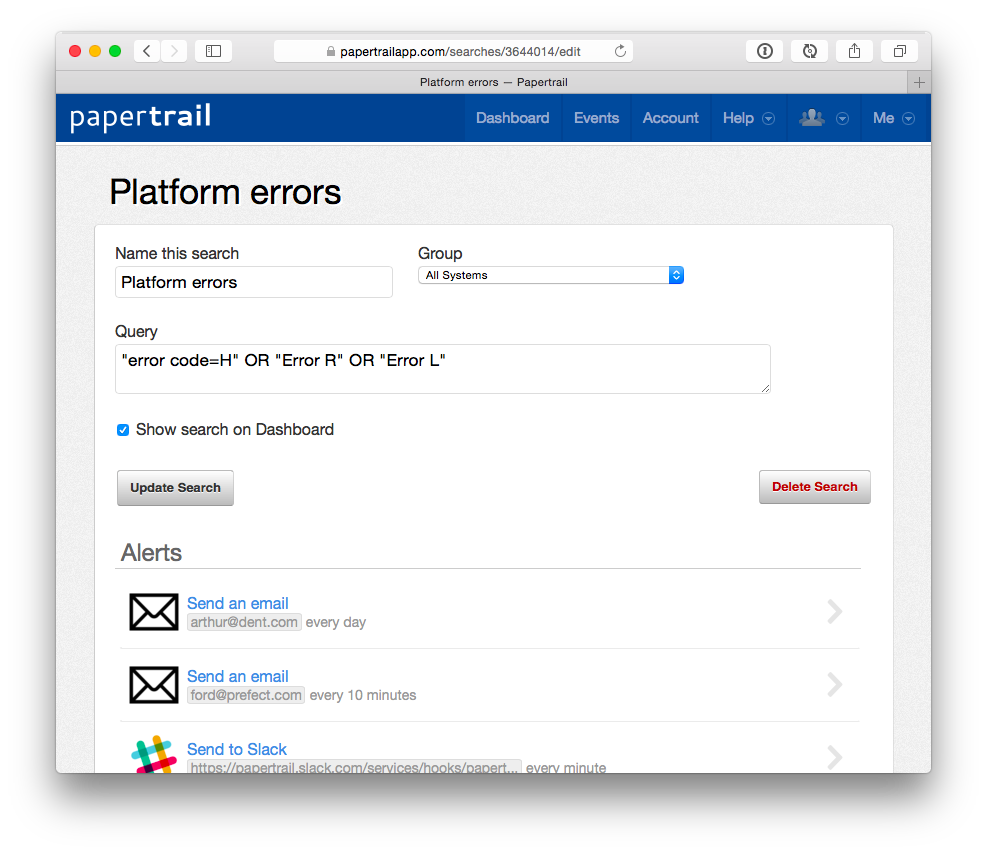Click the red Delete Search button
987x853 pixels.
[815, 487]
